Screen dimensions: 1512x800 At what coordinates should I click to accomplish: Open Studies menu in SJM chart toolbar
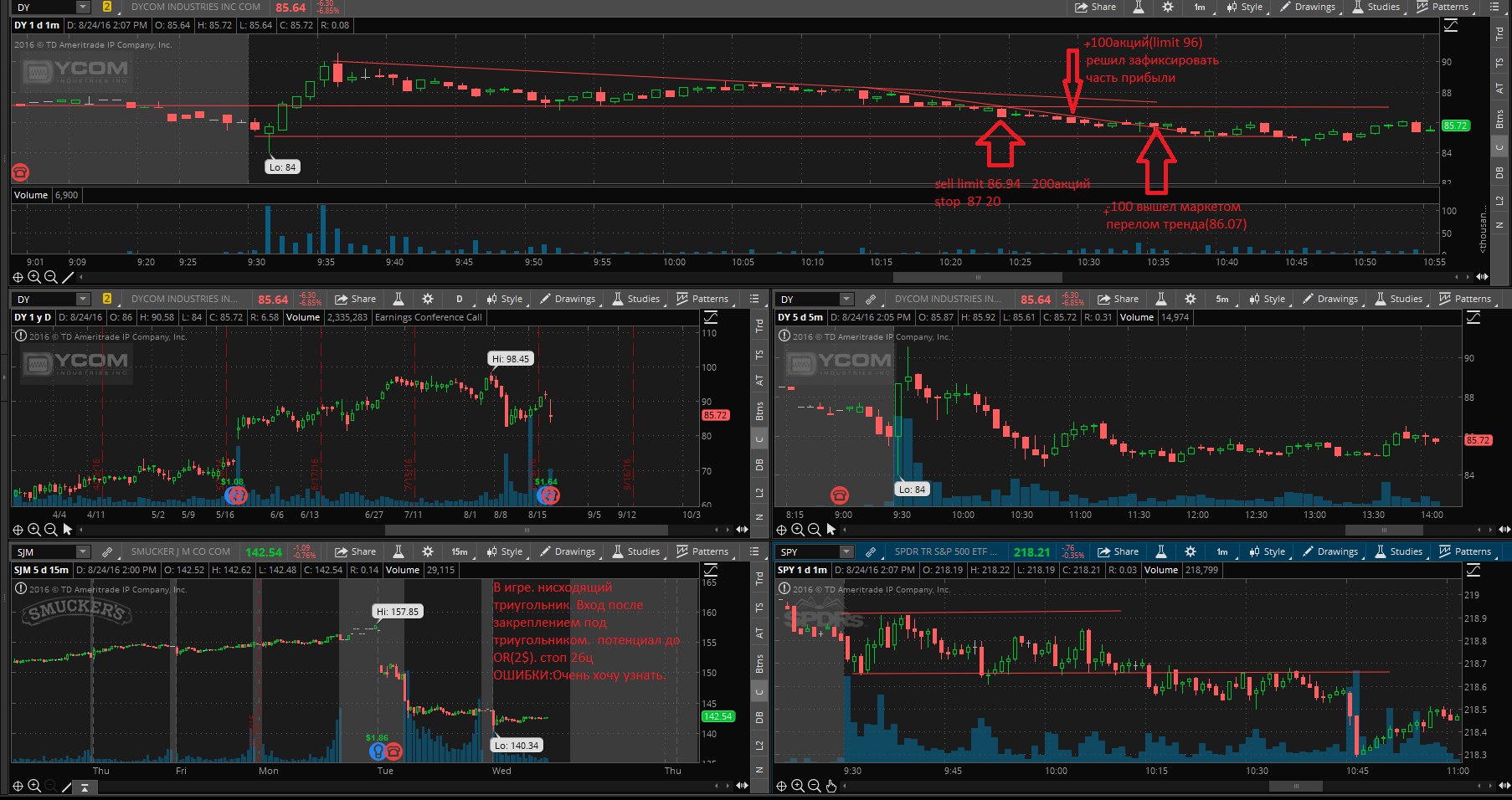click(x=636, y=551)
